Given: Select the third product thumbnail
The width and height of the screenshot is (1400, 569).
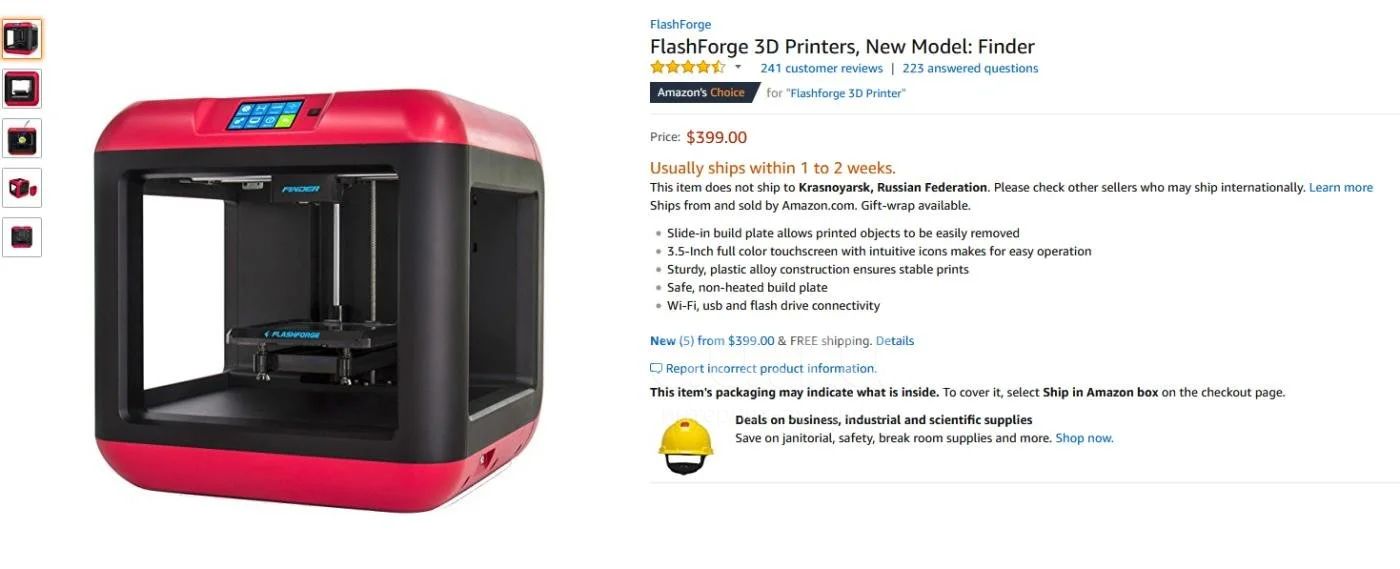Looking at the screenshot, I should click(21, 139).
